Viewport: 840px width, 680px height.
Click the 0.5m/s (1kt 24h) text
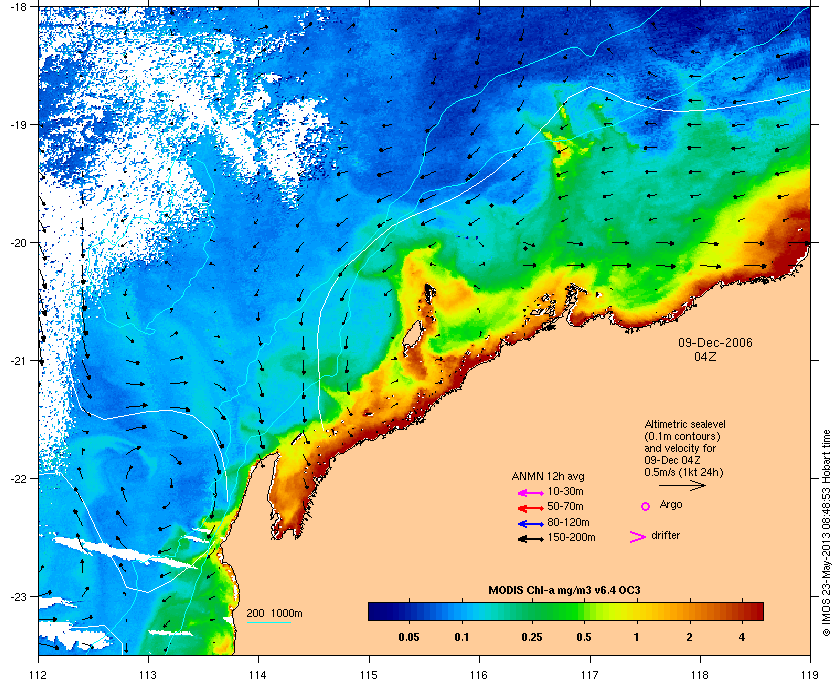click(684, 473)
